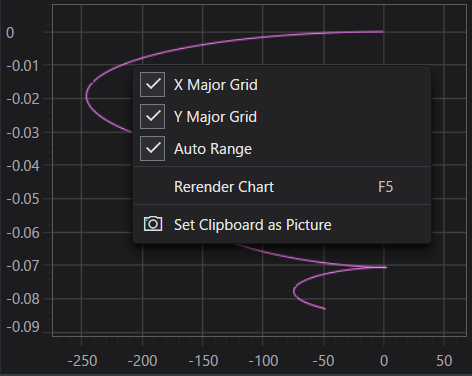Click the curve's leftmost bend near -0.02
472x376 pixels.
86,96
